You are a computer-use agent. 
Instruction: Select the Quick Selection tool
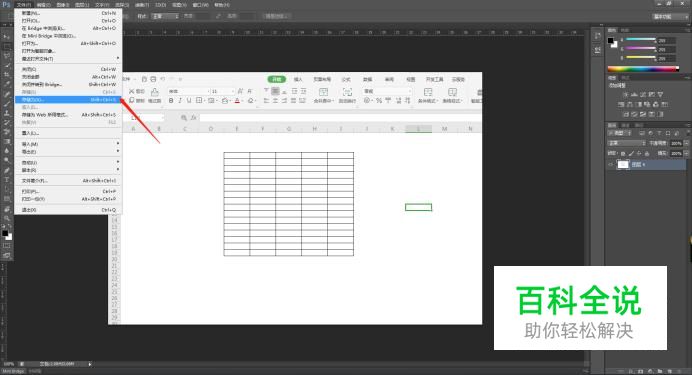tap(6, 65)
